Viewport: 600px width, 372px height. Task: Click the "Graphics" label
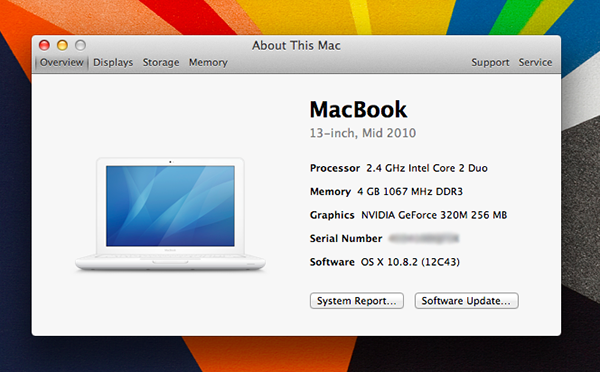(332, 215)
